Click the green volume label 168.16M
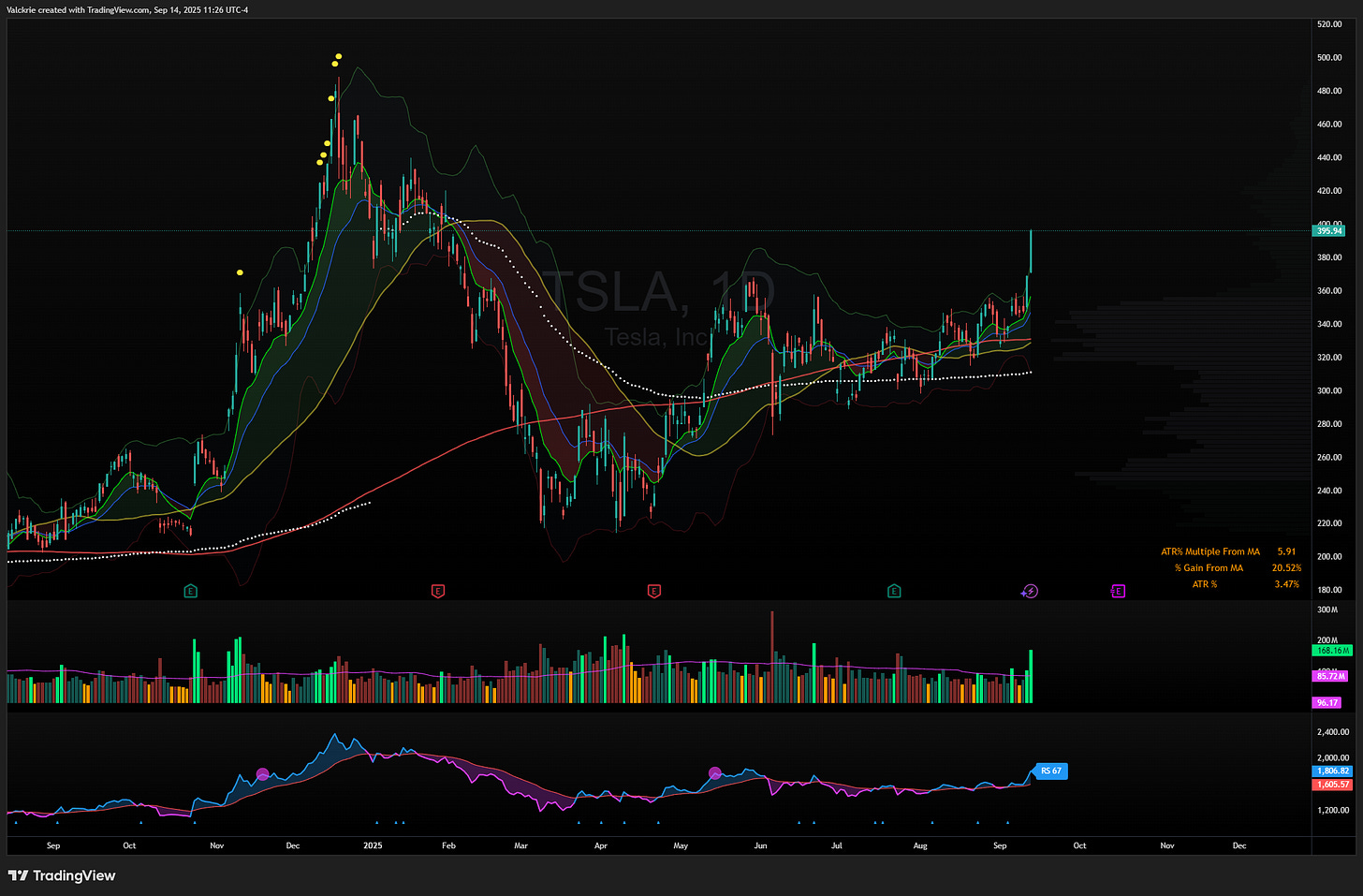 click(1332, 650)
